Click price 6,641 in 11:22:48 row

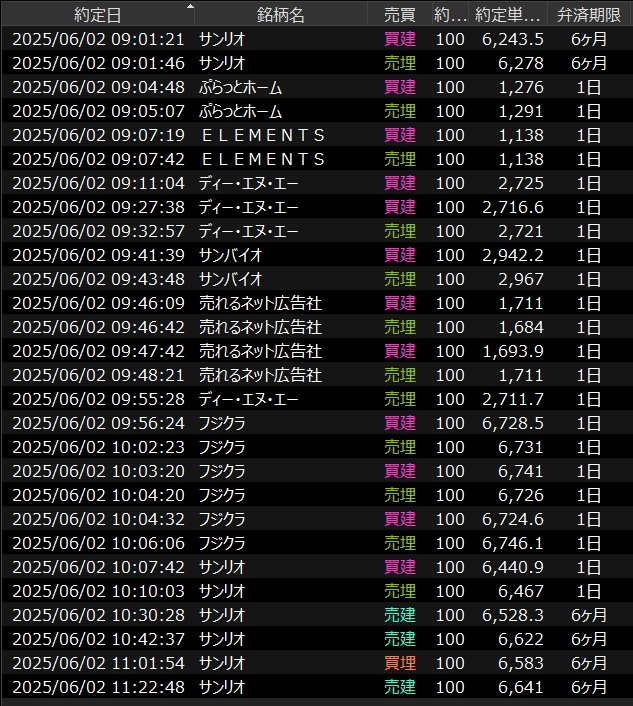521,687
